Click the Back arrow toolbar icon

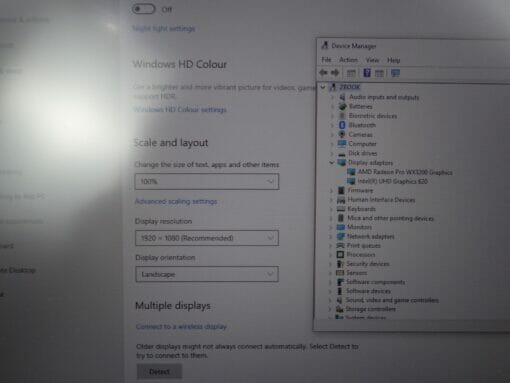pyautogui.click(x=323, y=73)
